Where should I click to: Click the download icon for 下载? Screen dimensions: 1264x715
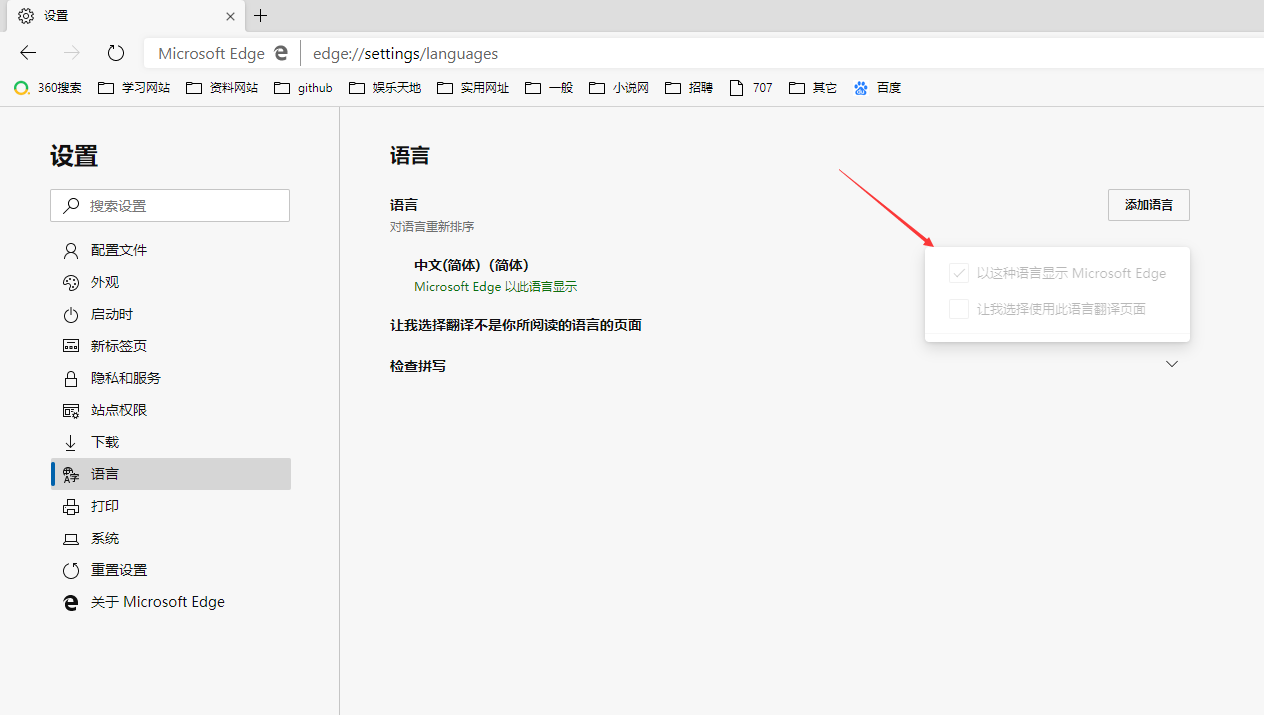[x=70, y=442]
